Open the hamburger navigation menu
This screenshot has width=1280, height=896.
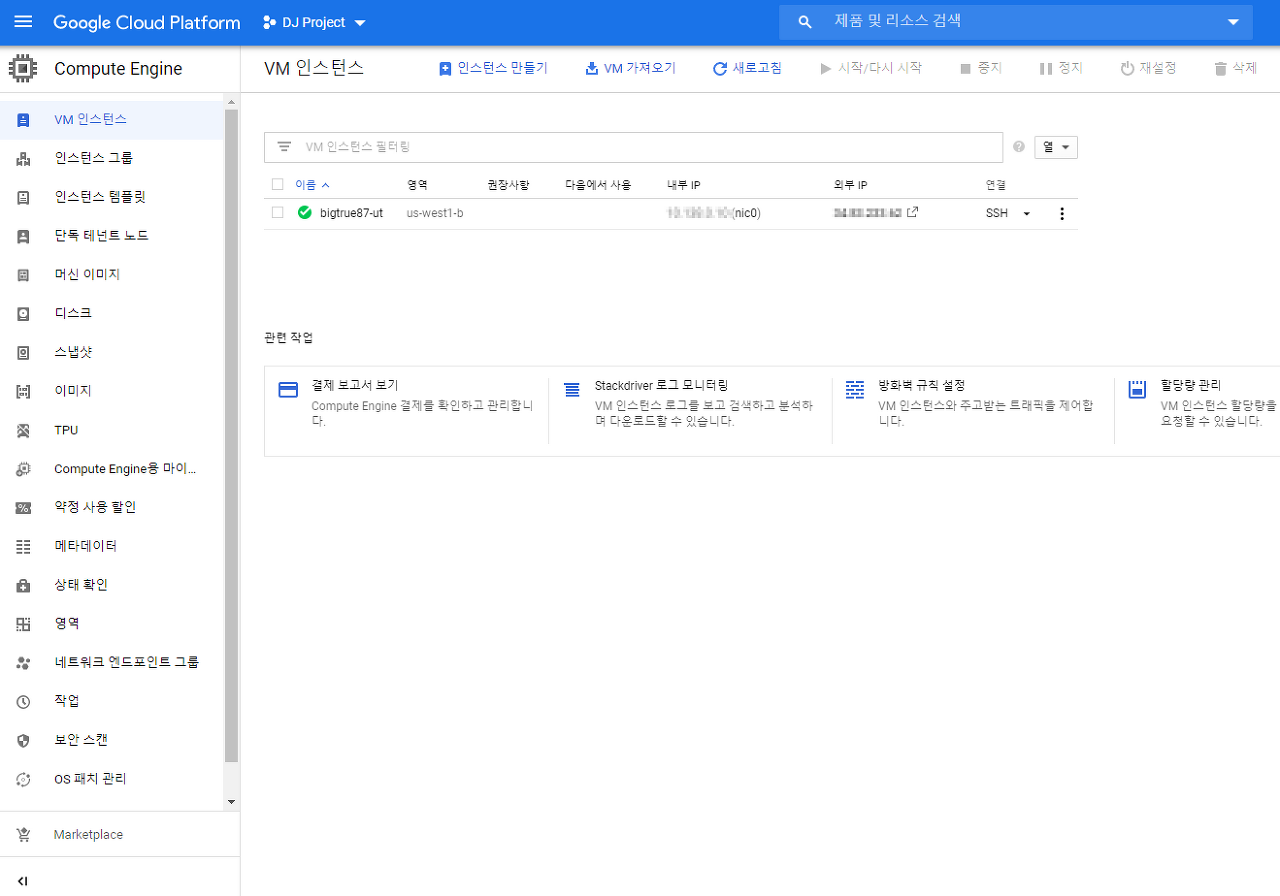click(x=23, y=22)
